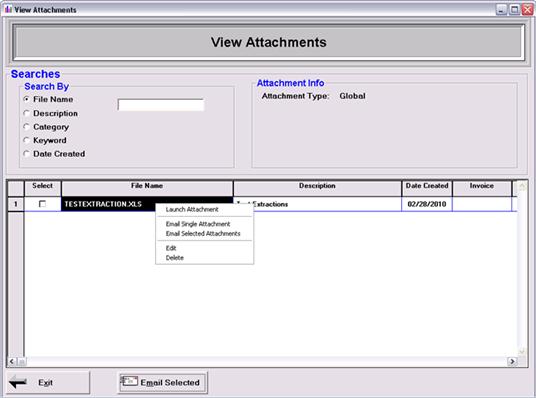Click the Description column header
The height and width of the screenshot is (398, 536).
point(317,188)
